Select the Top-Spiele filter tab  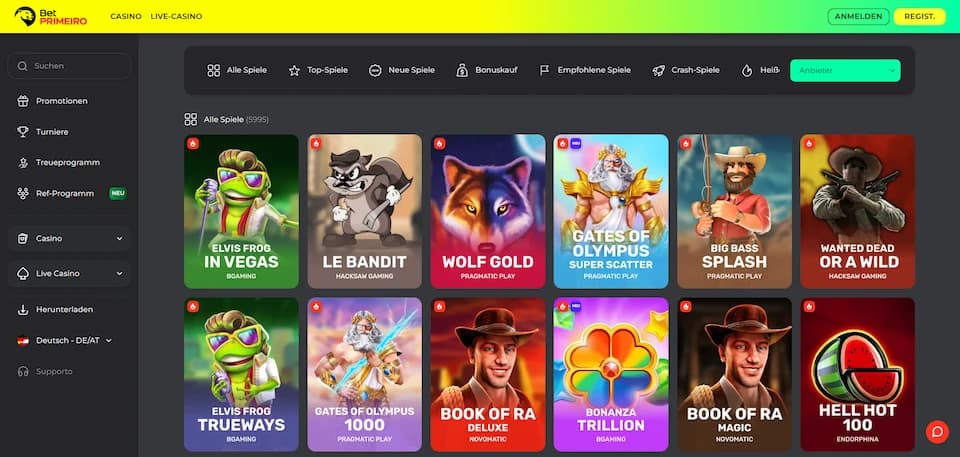318,70
